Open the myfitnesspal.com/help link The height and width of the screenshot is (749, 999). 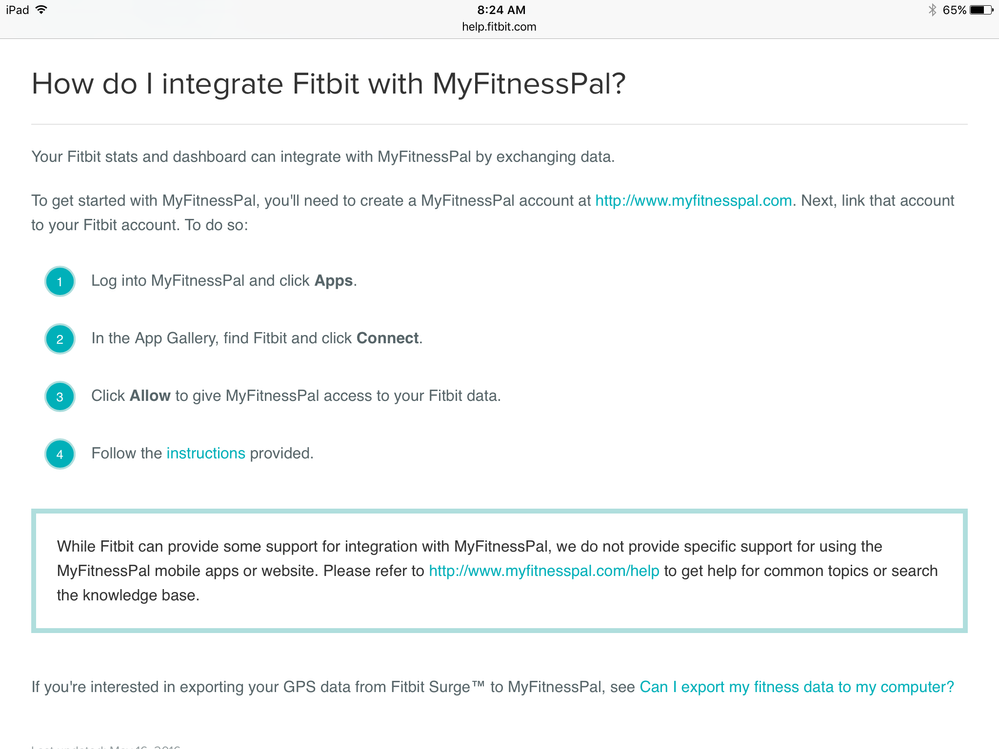(x=544, y=571)
